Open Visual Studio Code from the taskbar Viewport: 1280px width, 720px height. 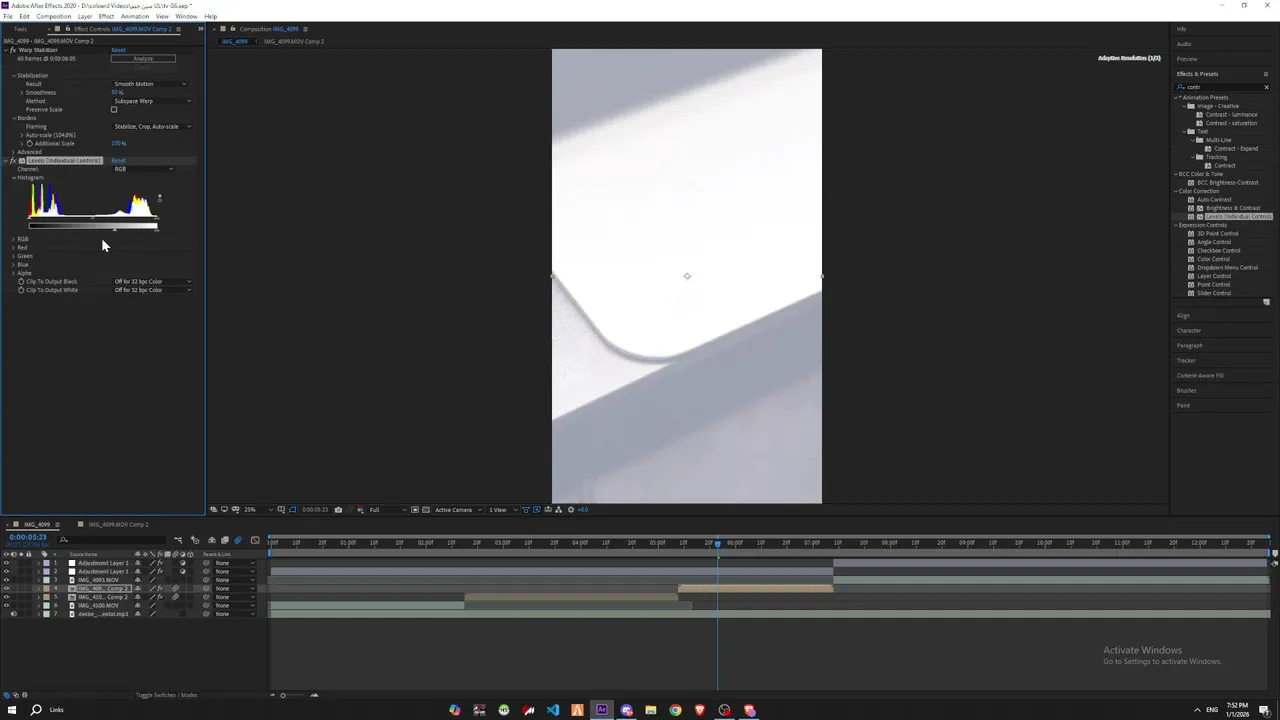click(553, 710)
